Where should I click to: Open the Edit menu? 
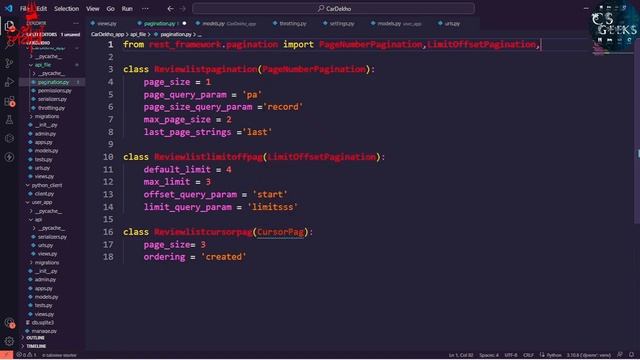tap(42, 9)
